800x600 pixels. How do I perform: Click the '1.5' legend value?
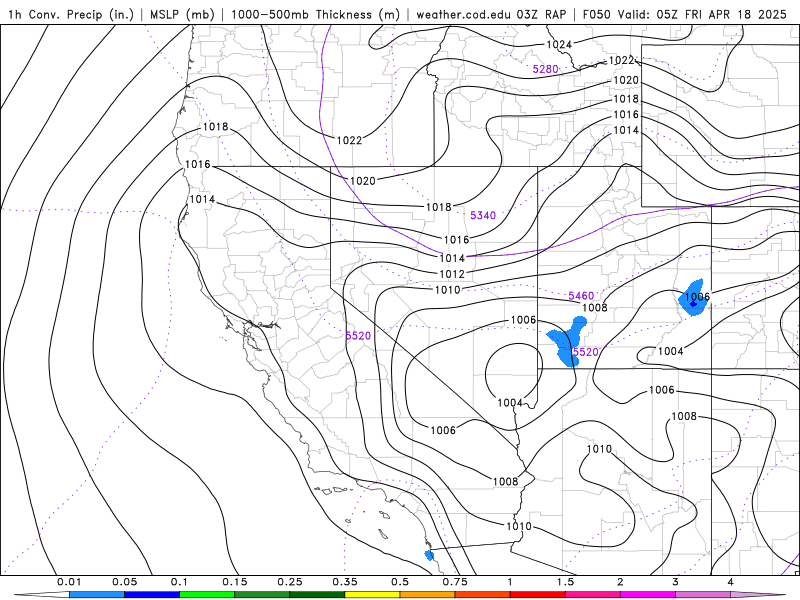point(565,582)
